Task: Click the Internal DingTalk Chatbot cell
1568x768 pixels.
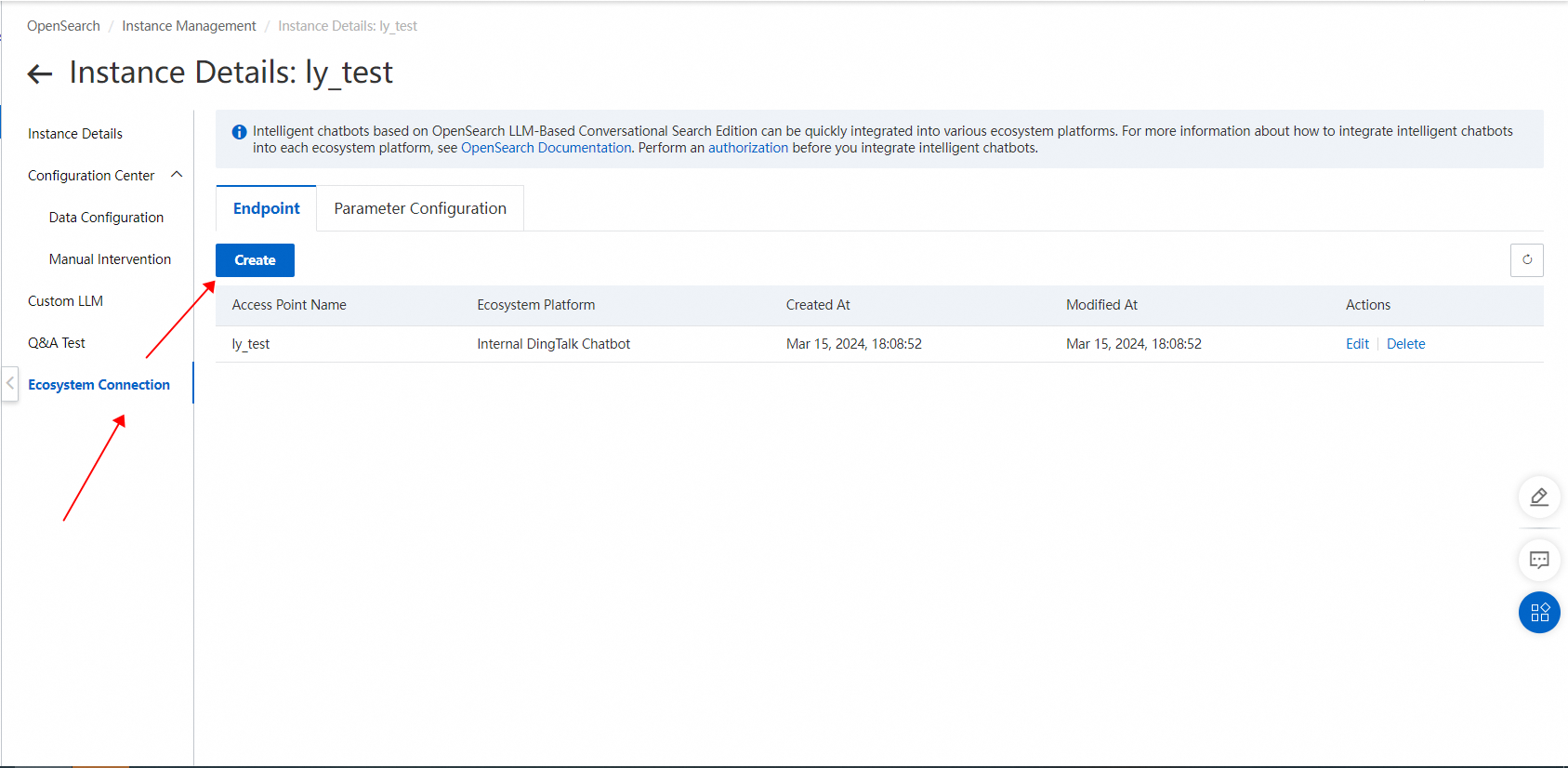Action: pos(554,344)
